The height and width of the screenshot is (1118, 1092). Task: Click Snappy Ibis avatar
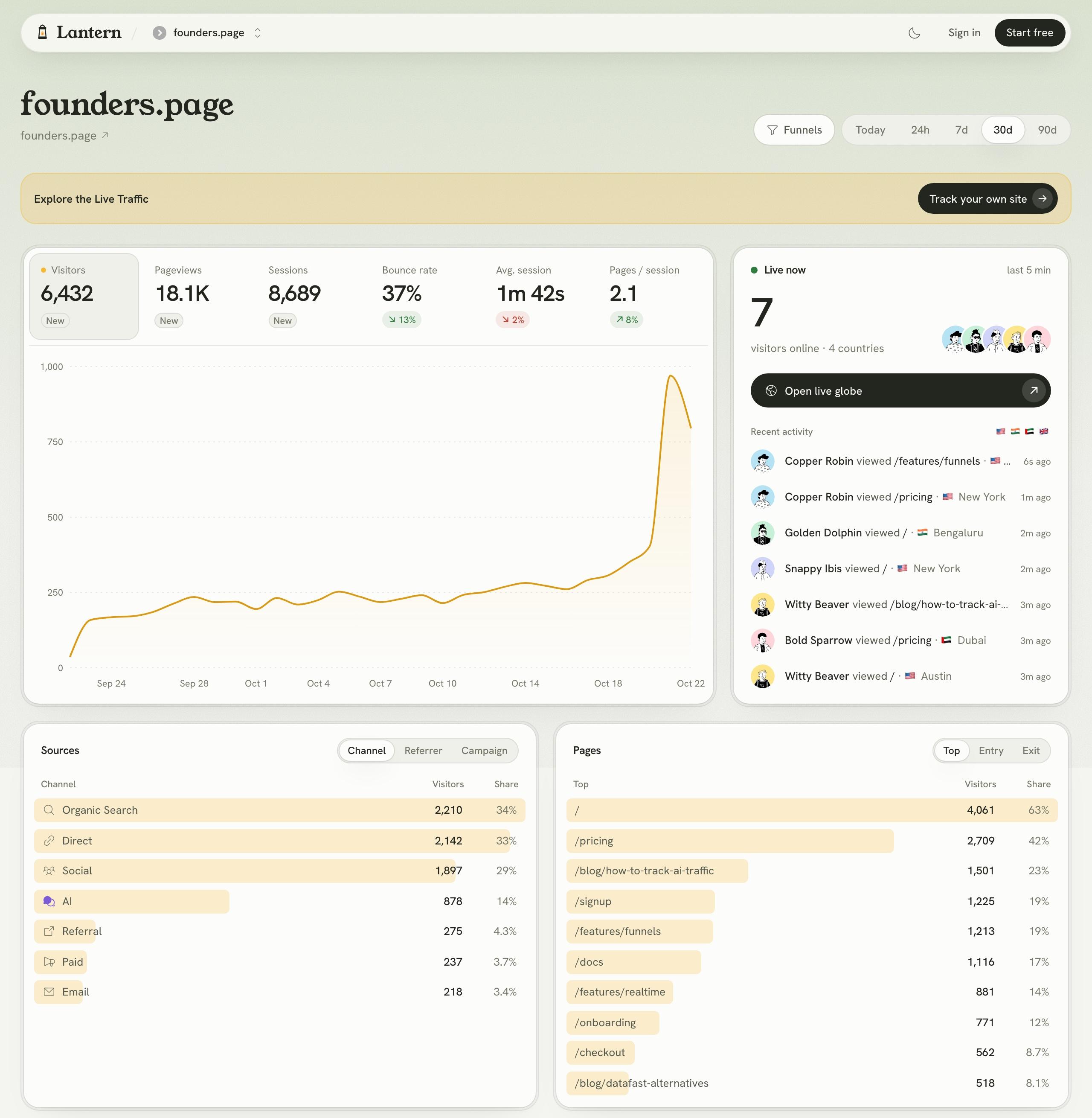pyautogui.click(x=762, y=568)
